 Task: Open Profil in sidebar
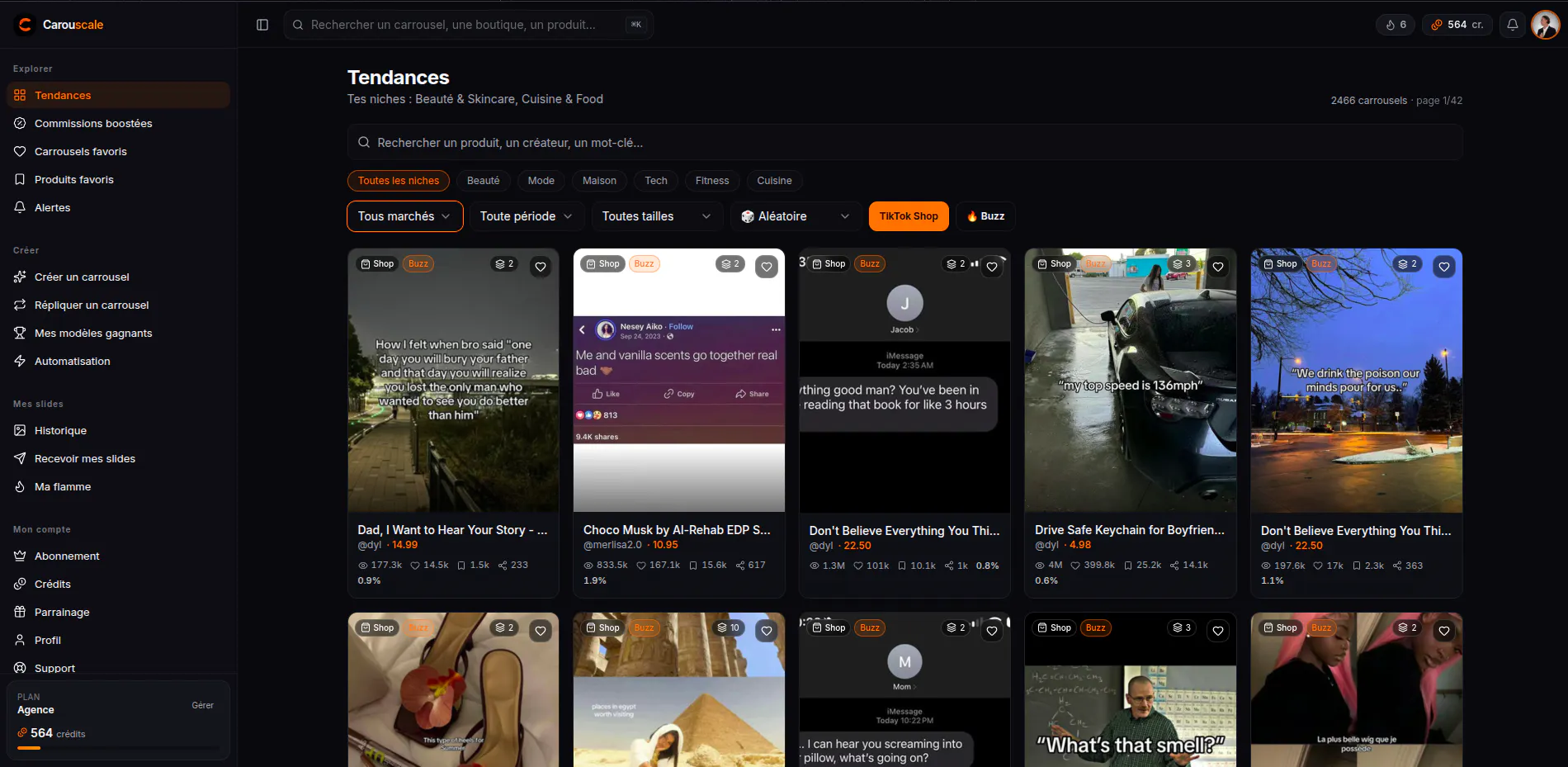click(118, 640)
